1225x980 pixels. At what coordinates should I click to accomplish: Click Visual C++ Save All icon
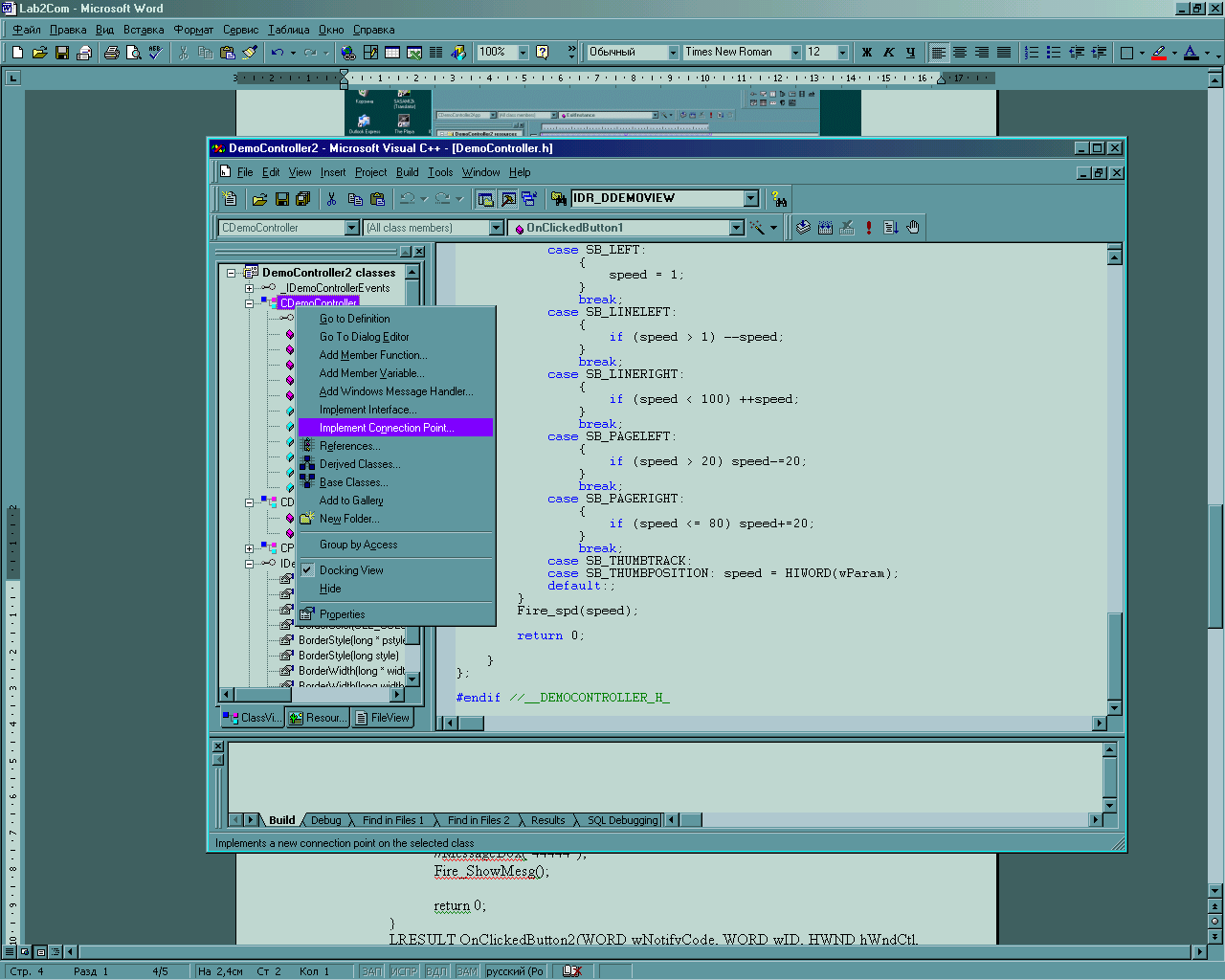click(303, 199)
